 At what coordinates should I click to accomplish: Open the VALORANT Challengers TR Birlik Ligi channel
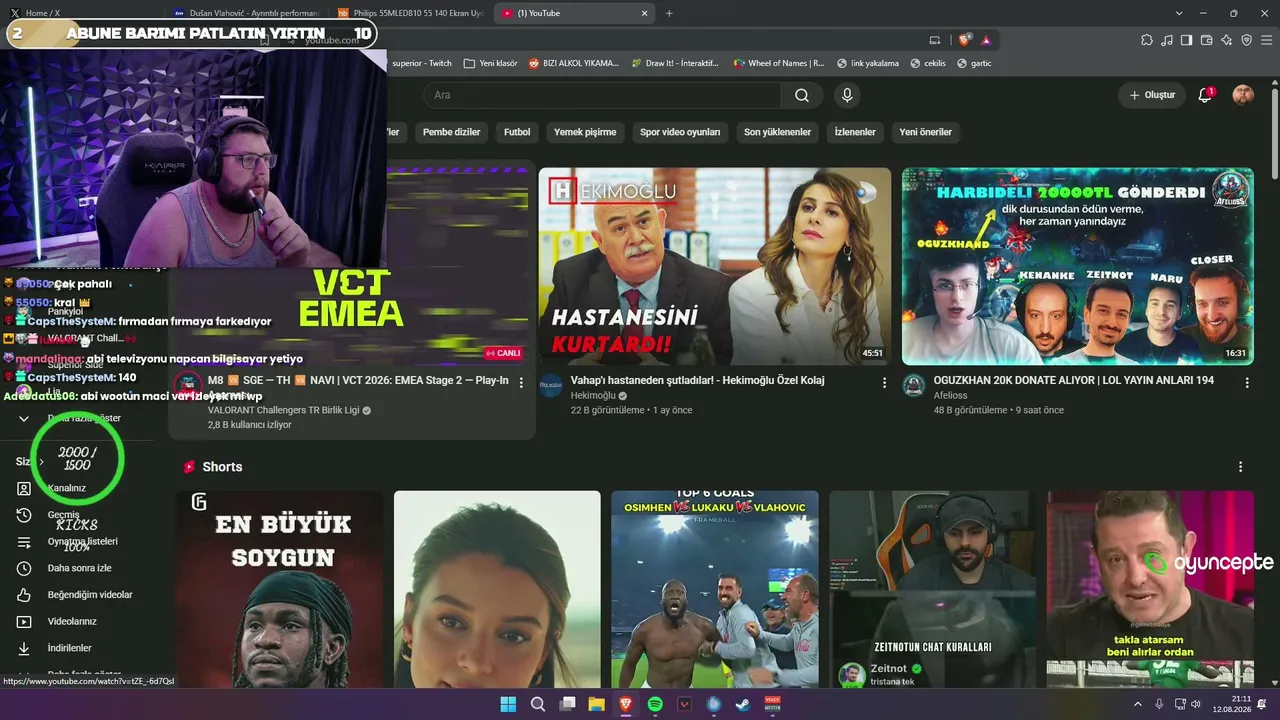[x=282, y=410]
